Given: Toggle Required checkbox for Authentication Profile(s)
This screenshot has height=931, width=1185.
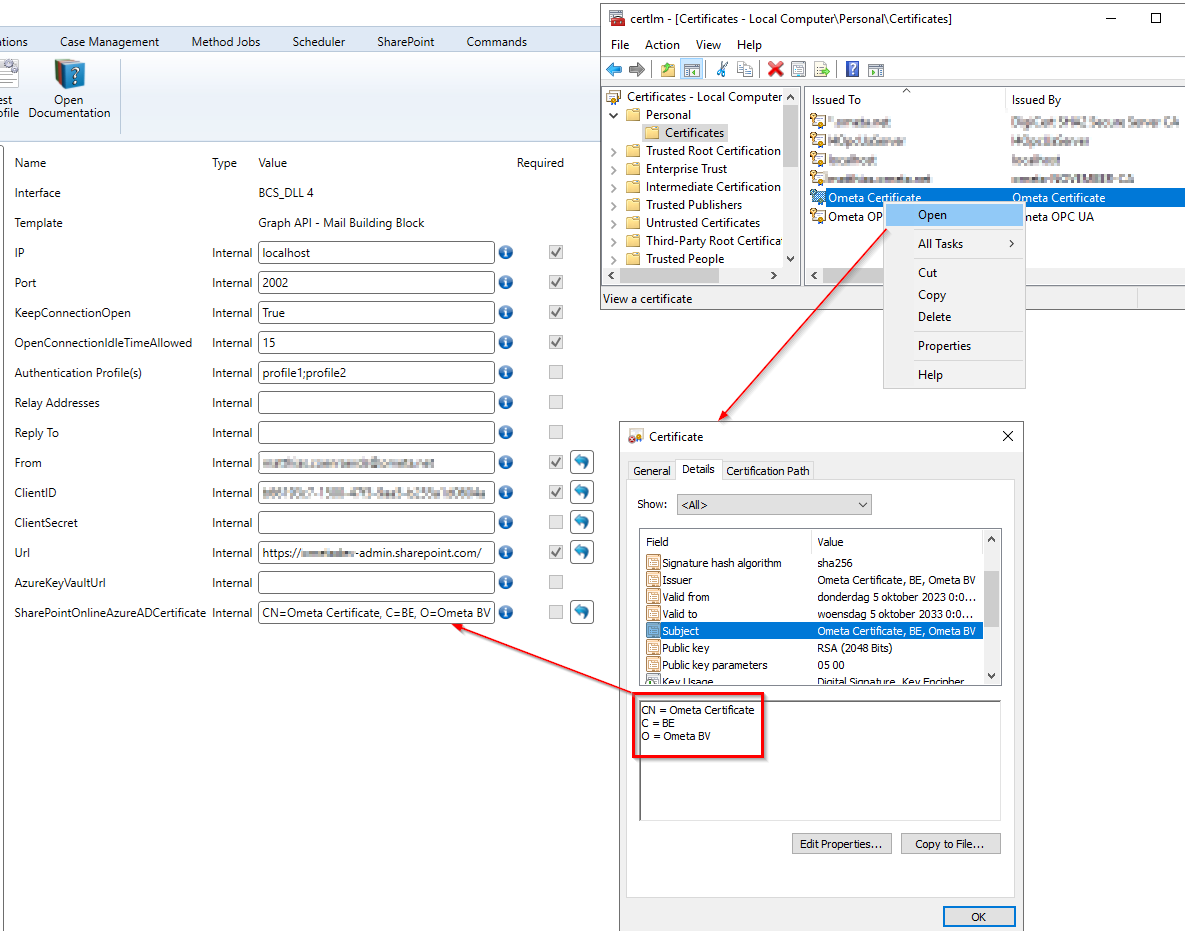Looking at the screenshot, I should click(556, 372).
